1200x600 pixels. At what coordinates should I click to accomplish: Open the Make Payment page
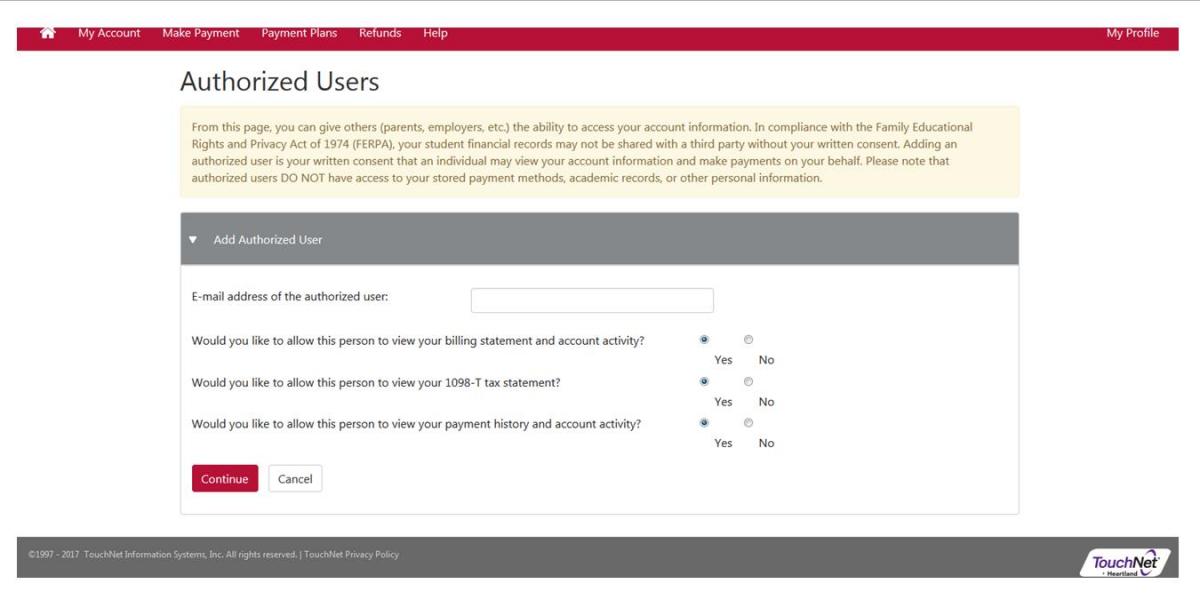click(x=200, y=32)
